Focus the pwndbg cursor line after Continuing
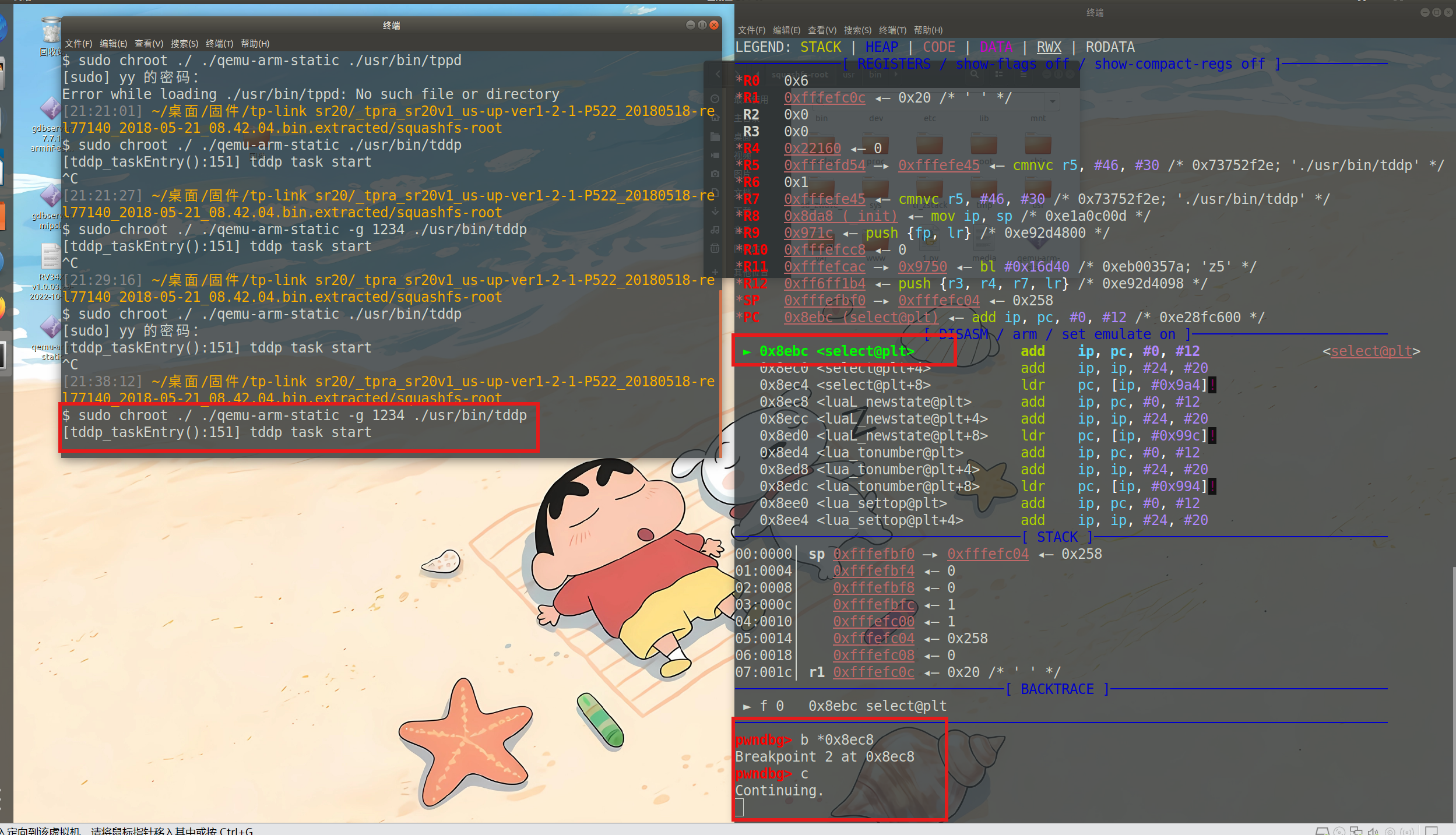 [x=739, y=808]
